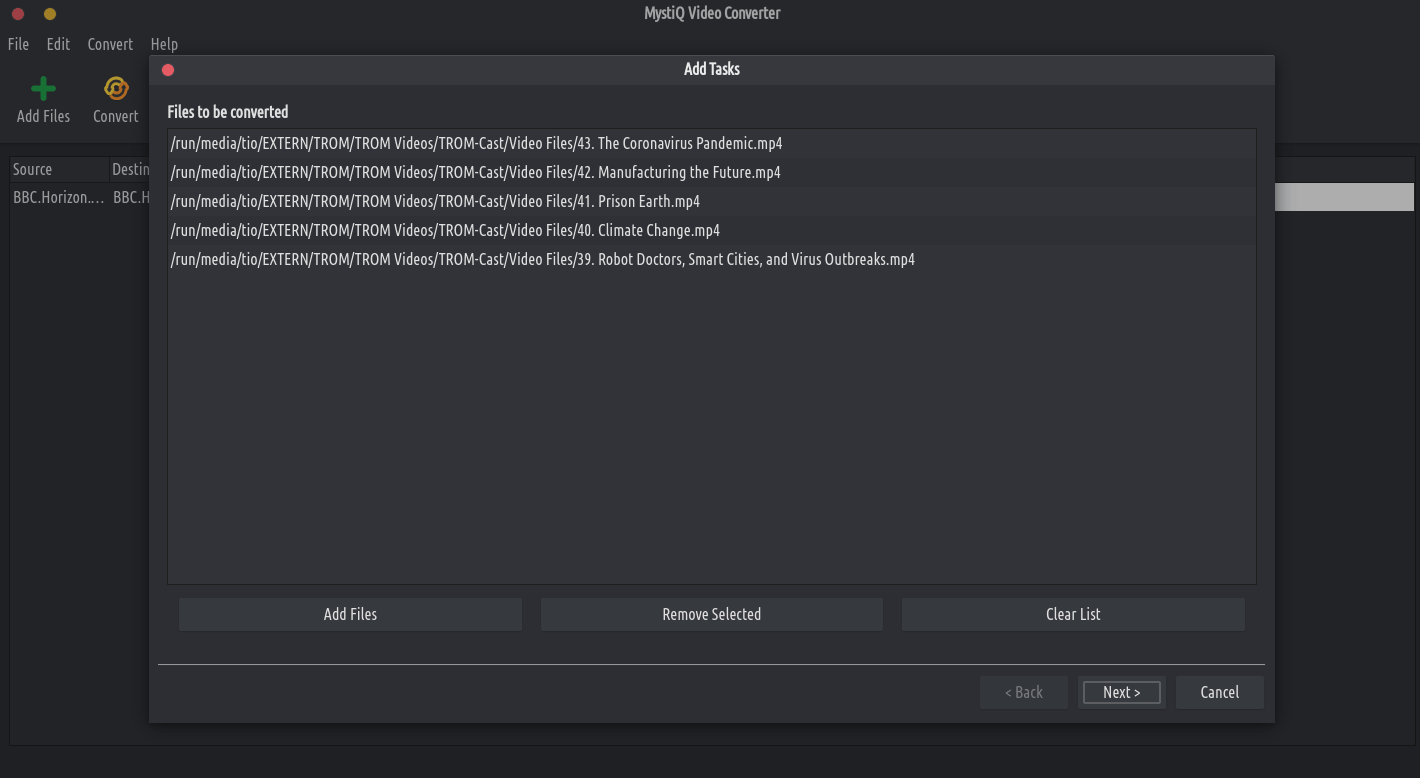Open the Convert menu

point(110,44)
